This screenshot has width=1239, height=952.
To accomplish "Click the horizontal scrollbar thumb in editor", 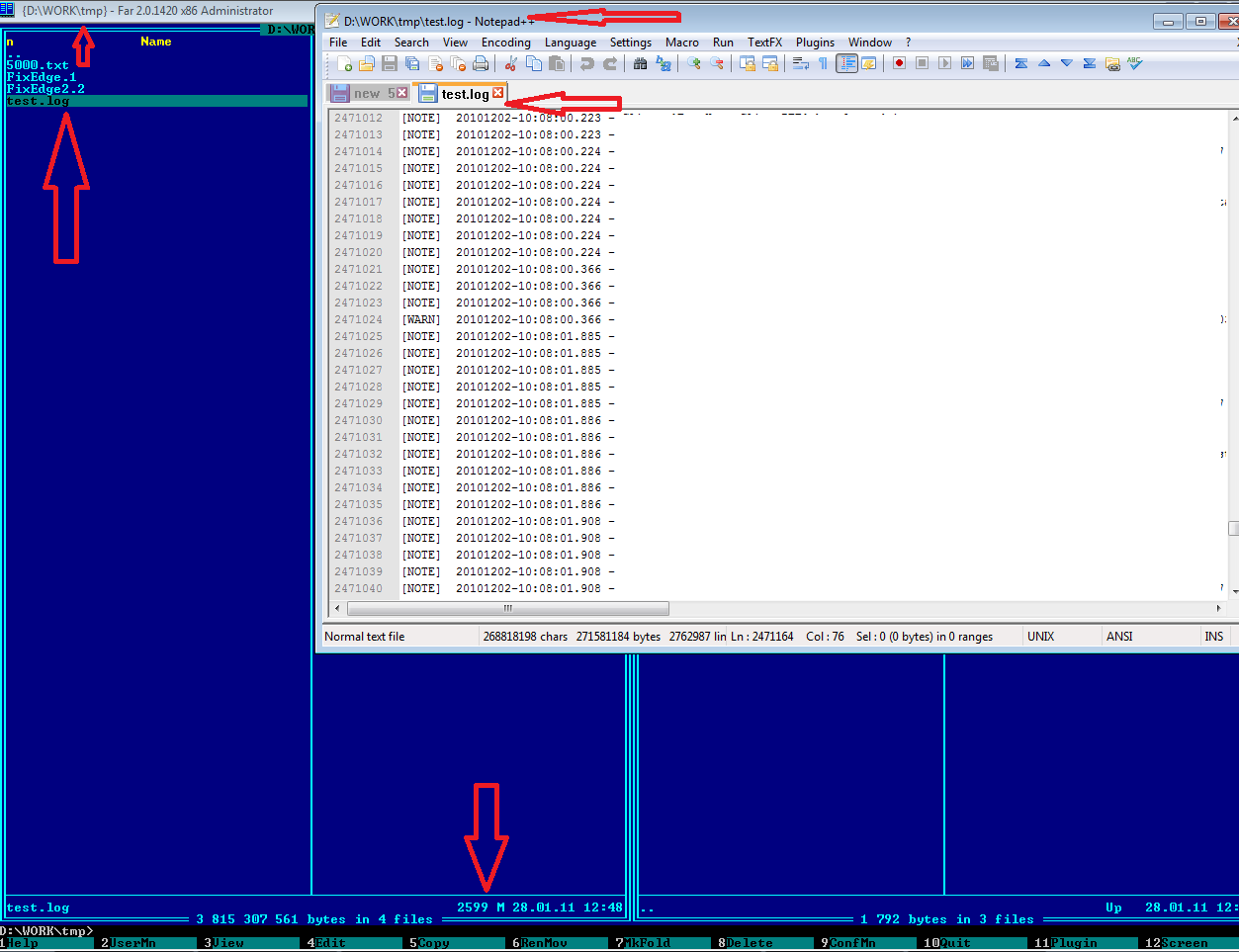I will (507, 608).
